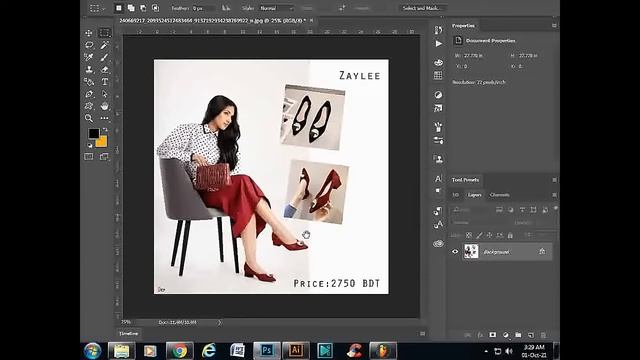Close the open jpg document tab
Image resolution: width=640 pixels, height=360 pixels.
click(x=311, y=20)
